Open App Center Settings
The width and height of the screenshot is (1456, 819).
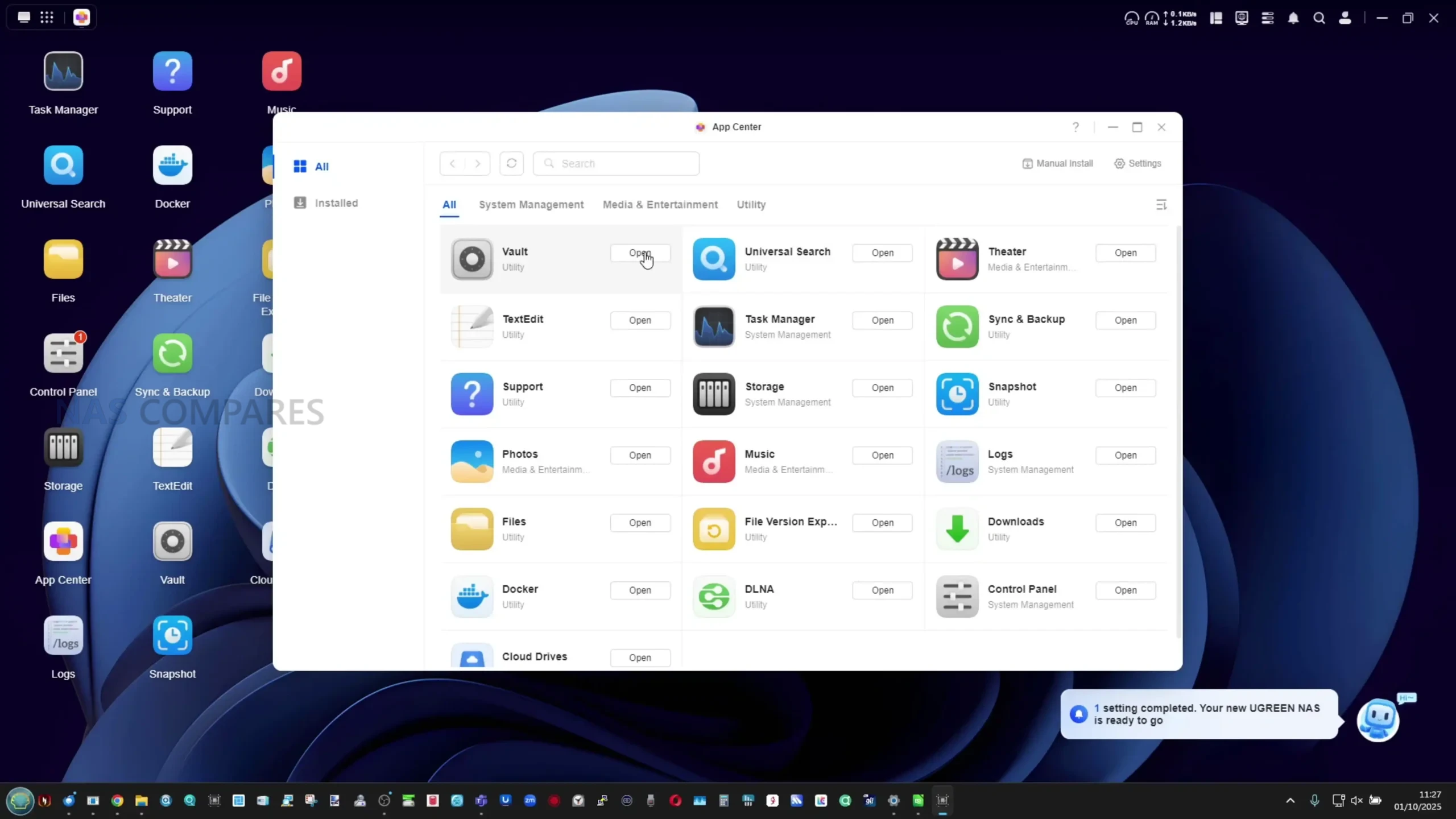tap(1137, 163)
